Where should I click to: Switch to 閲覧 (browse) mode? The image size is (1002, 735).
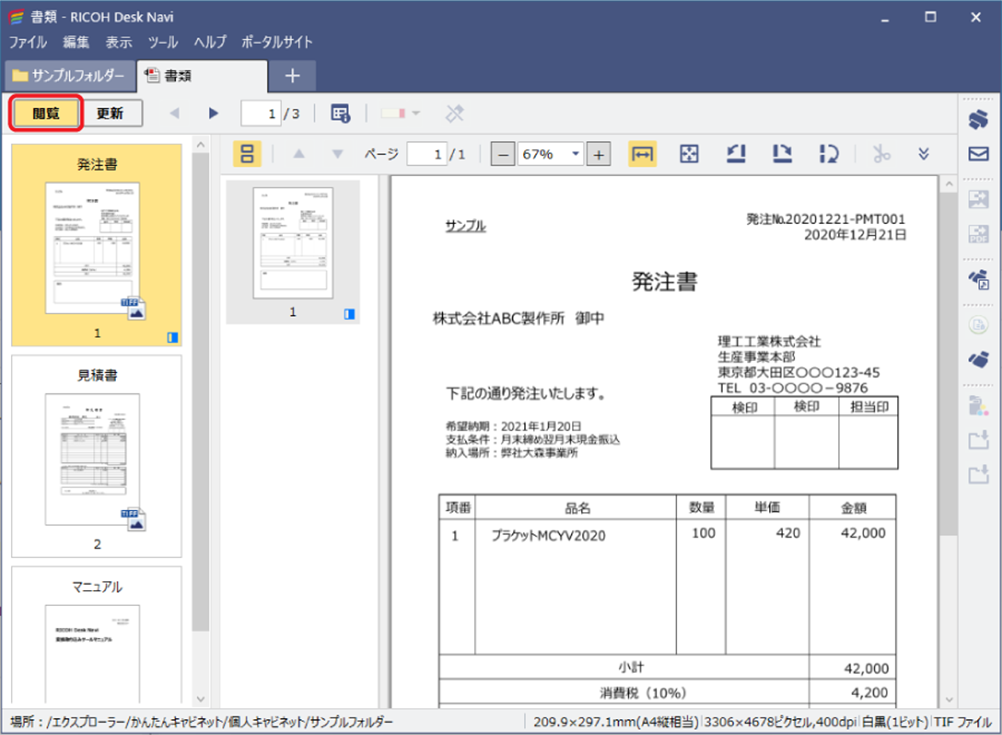46,113
